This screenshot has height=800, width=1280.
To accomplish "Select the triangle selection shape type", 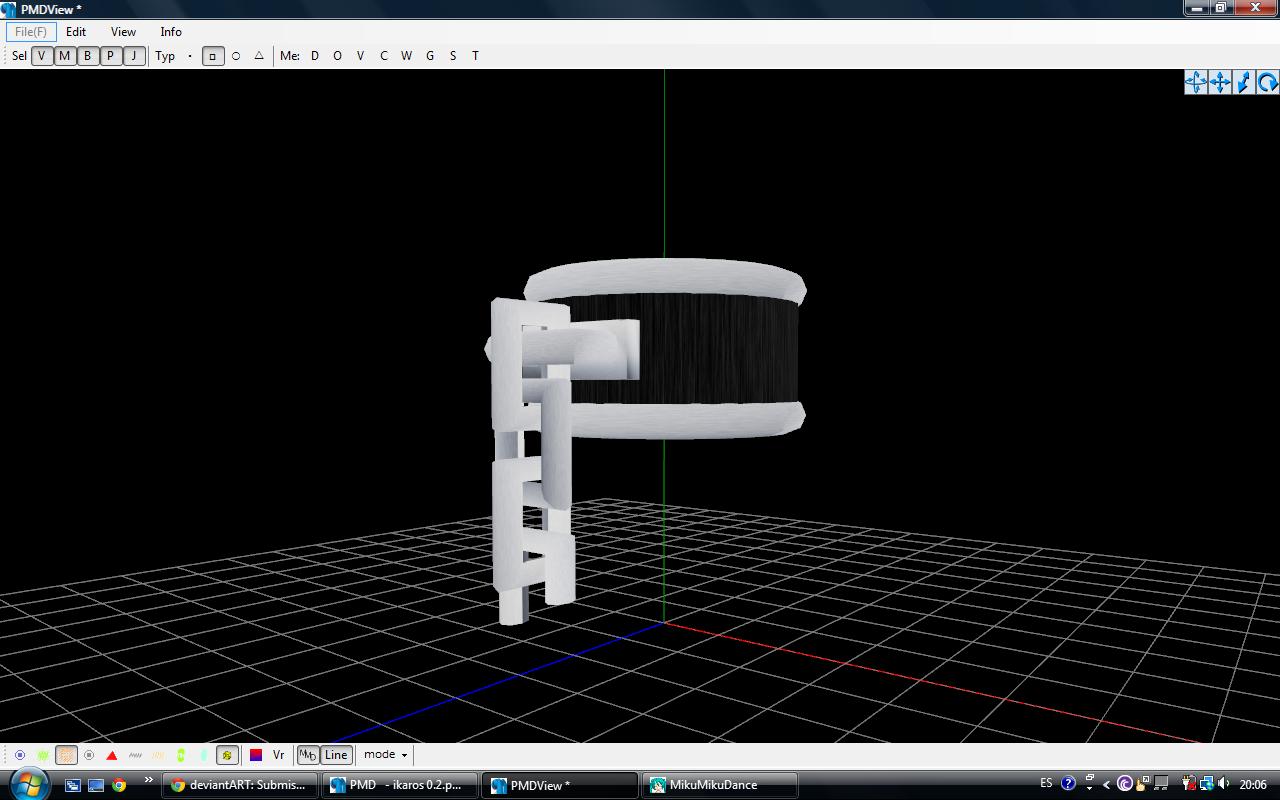I will [259, 56].
